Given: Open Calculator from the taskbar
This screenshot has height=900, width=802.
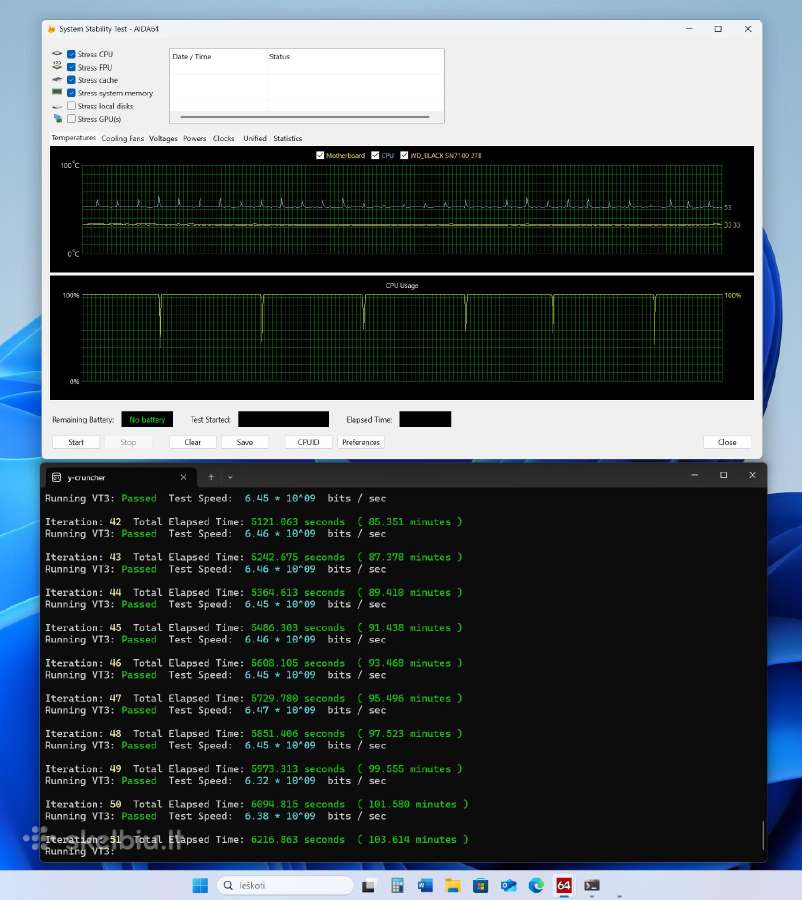Looking at the screenshot, I should (397, 886).
